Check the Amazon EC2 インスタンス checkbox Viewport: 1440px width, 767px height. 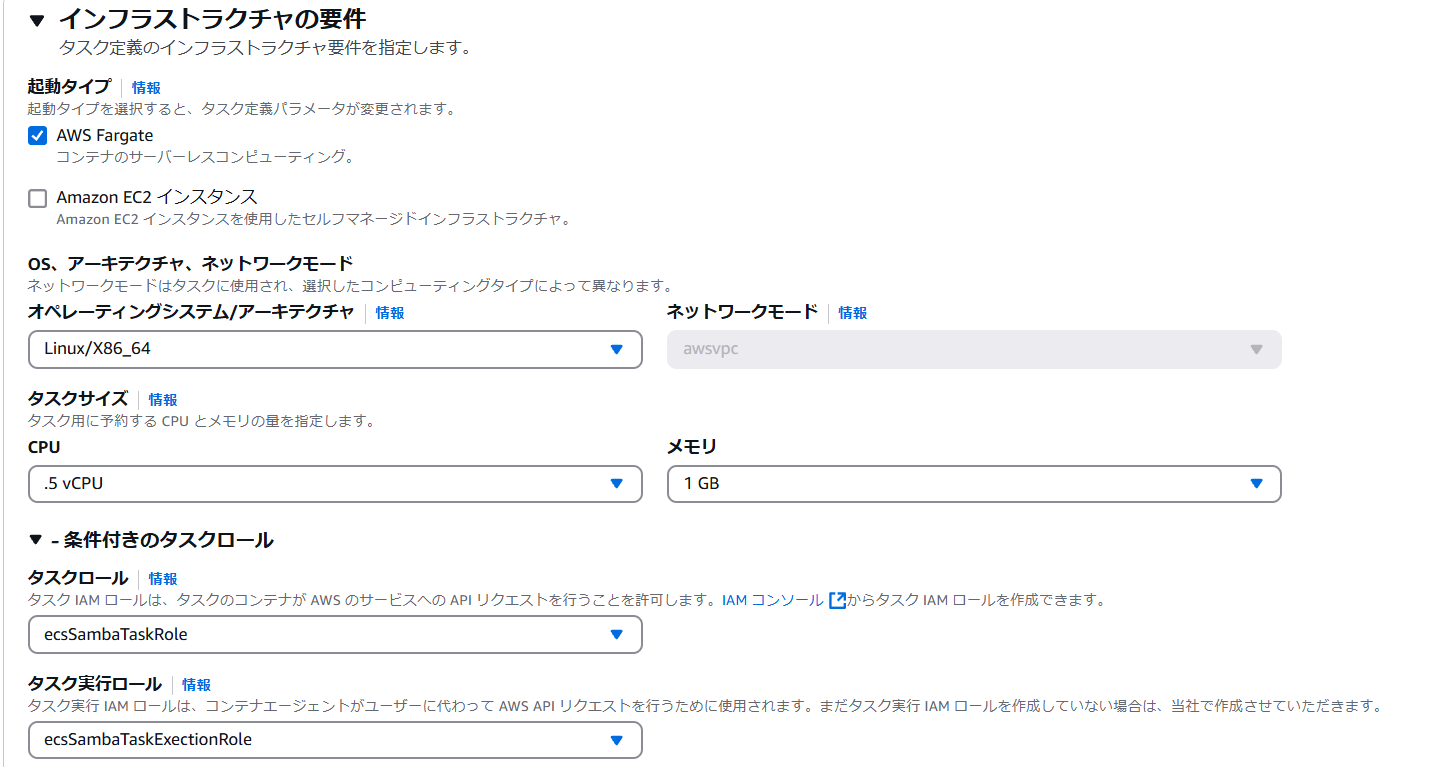click(38, 198)
